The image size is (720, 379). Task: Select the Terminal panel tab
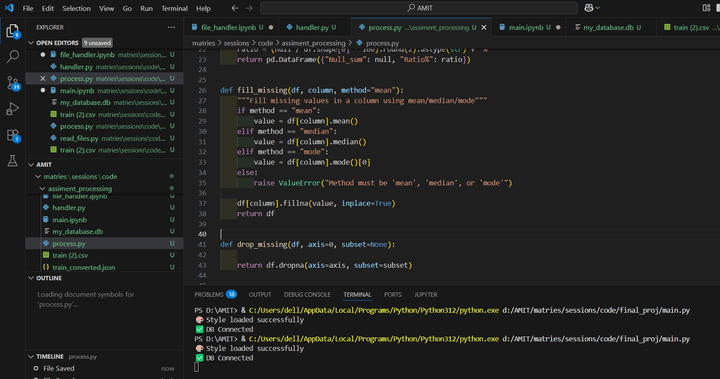tap(357, 294)
